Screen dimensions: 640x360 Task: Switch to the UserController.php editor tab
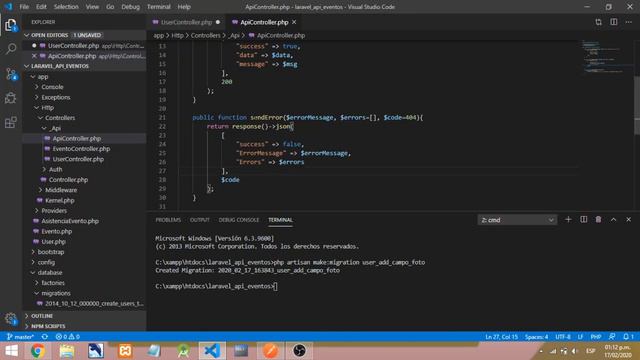click(186, 22)
